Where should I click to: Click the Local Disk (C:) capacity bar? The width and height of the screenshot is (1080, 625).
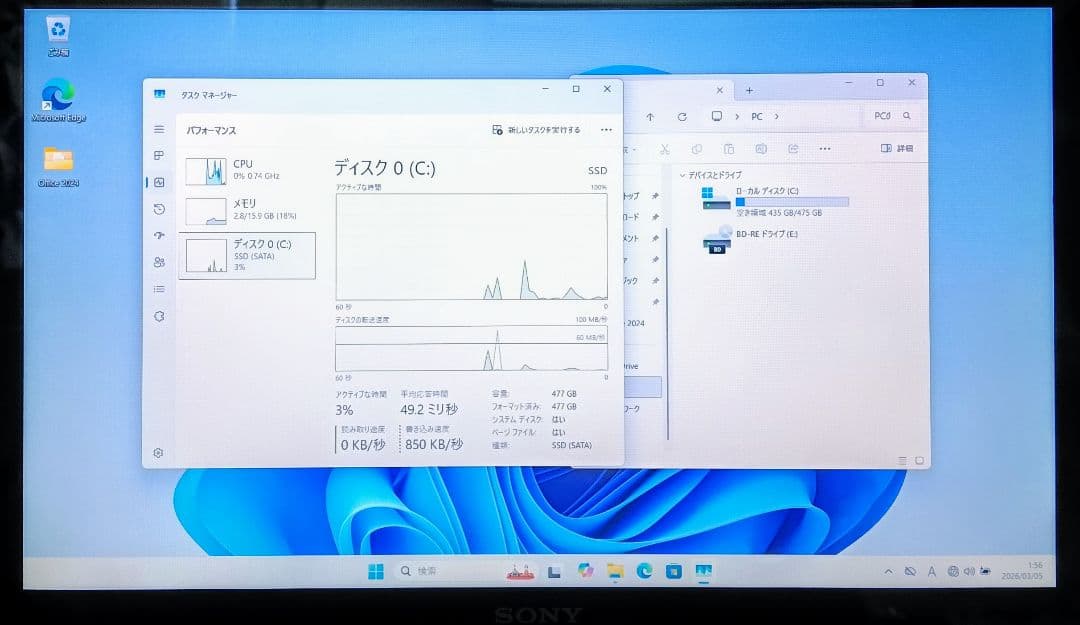793,201
